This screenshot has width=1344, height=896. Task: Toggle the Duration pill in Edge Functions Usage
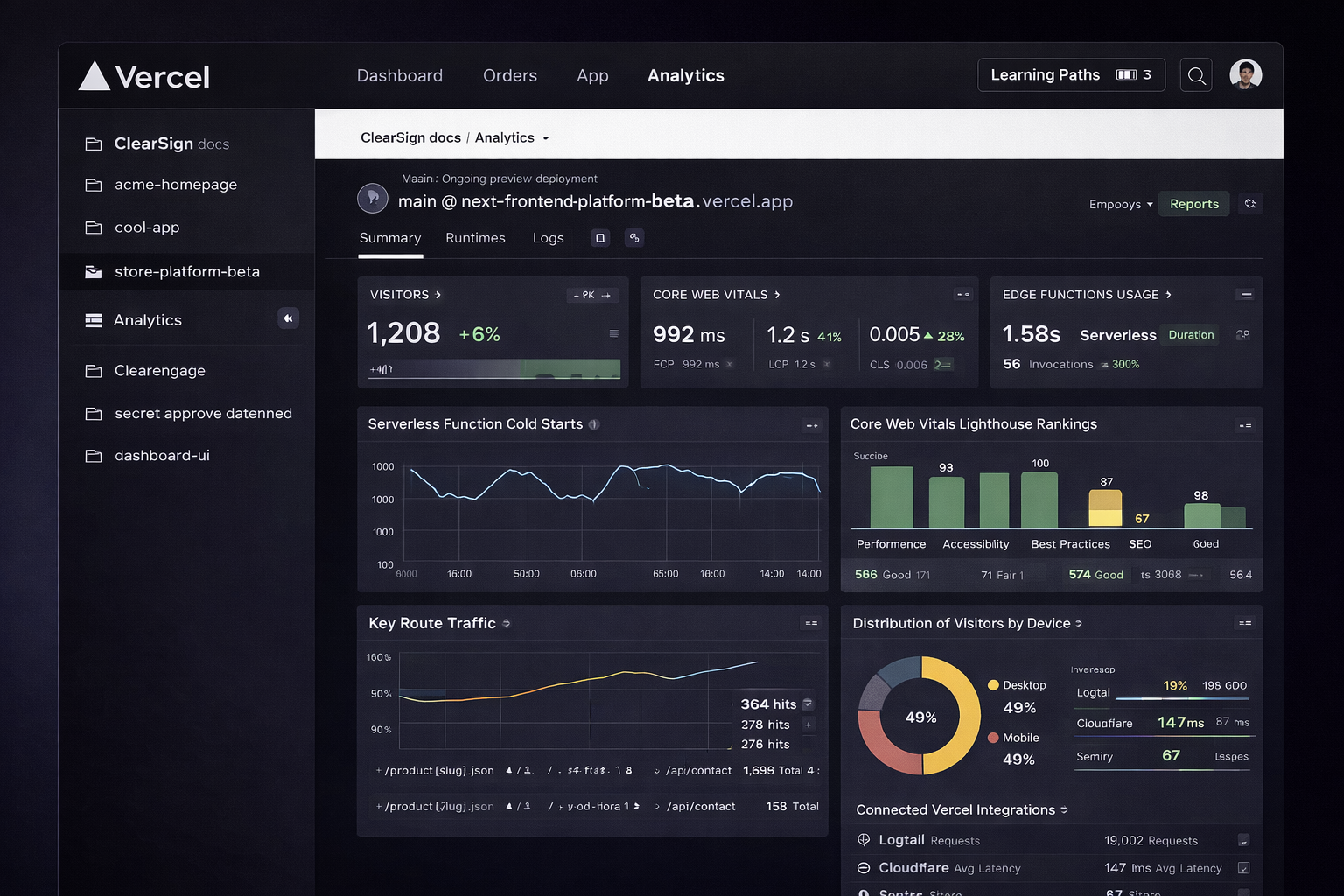(1189, 335)
